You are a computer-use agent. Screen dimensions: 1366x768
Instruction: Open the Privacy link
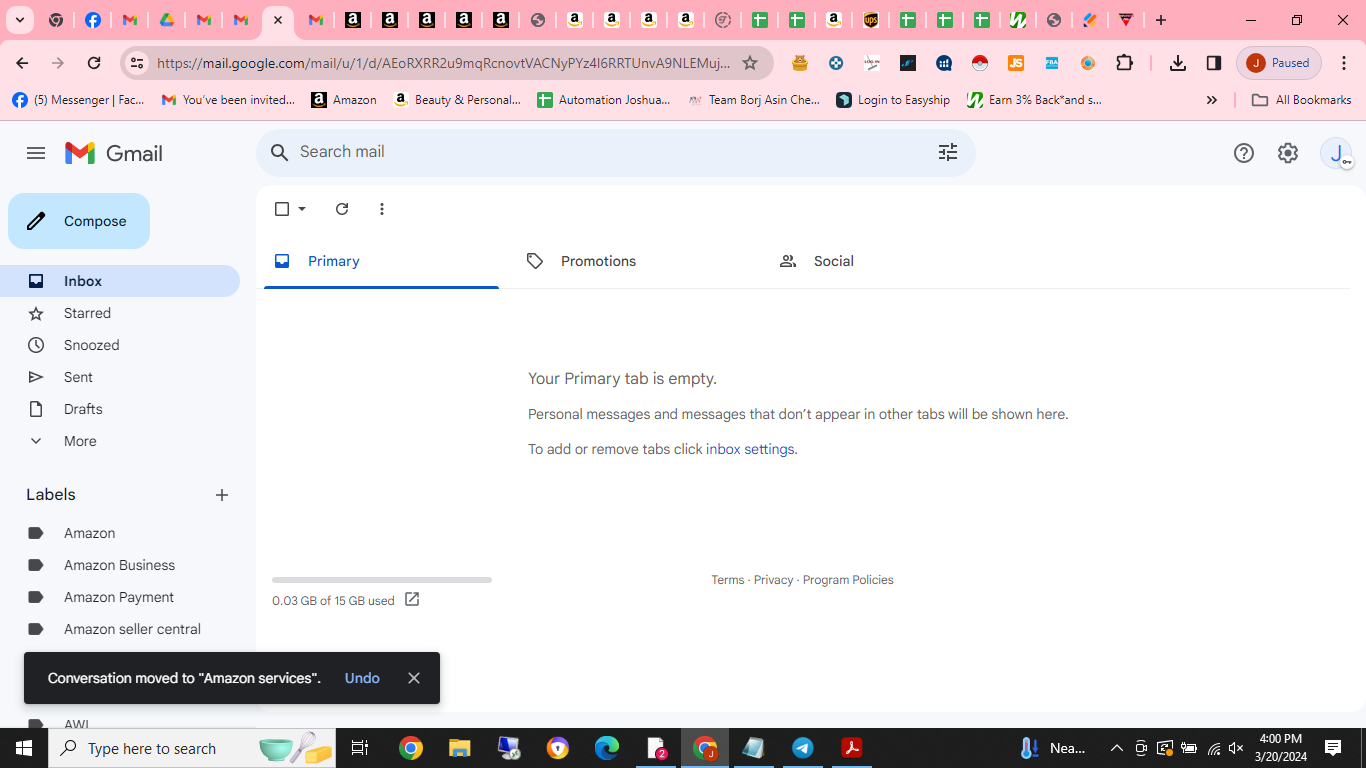tap(773, 580)
